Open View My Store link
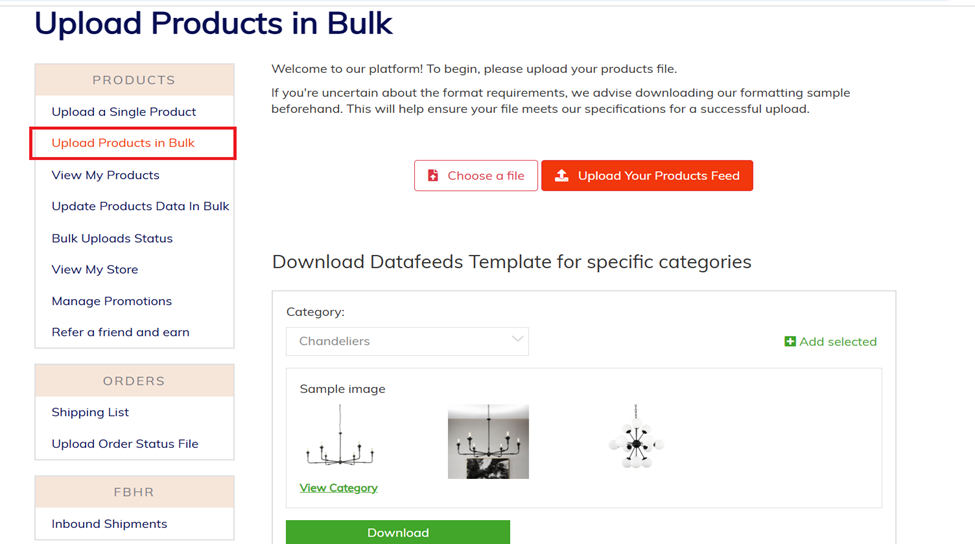 tap(95, 270)
